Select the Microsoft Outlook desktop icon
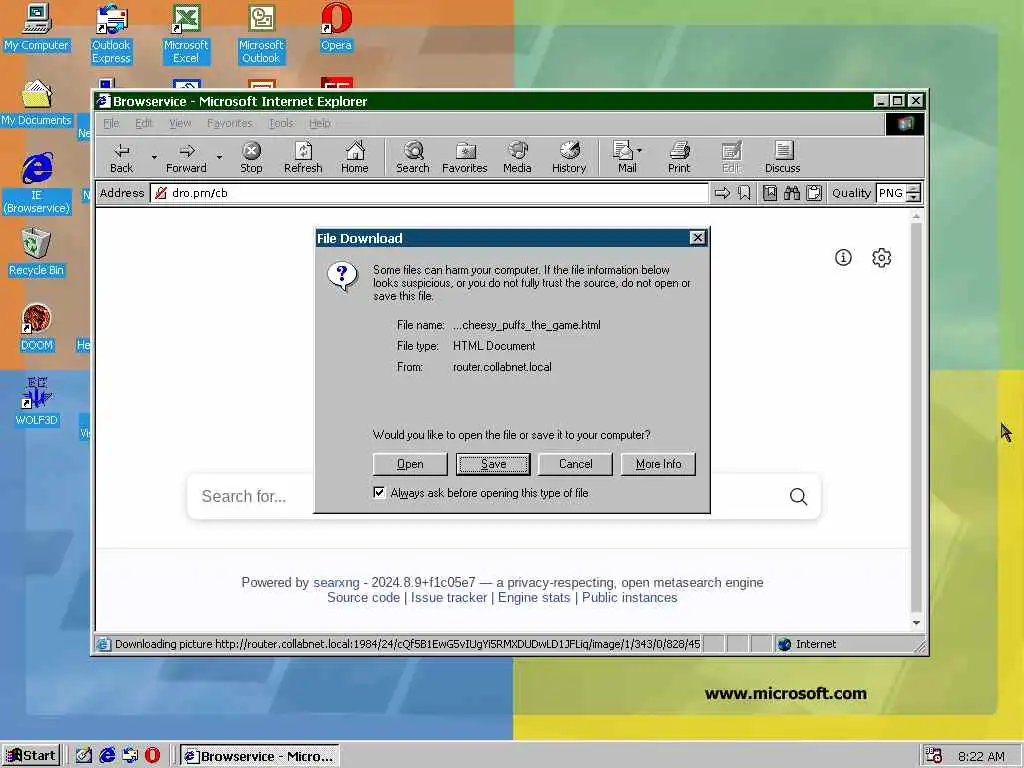Image resolution: width=1024 pixels, height=768 pixels. point(261,33)
